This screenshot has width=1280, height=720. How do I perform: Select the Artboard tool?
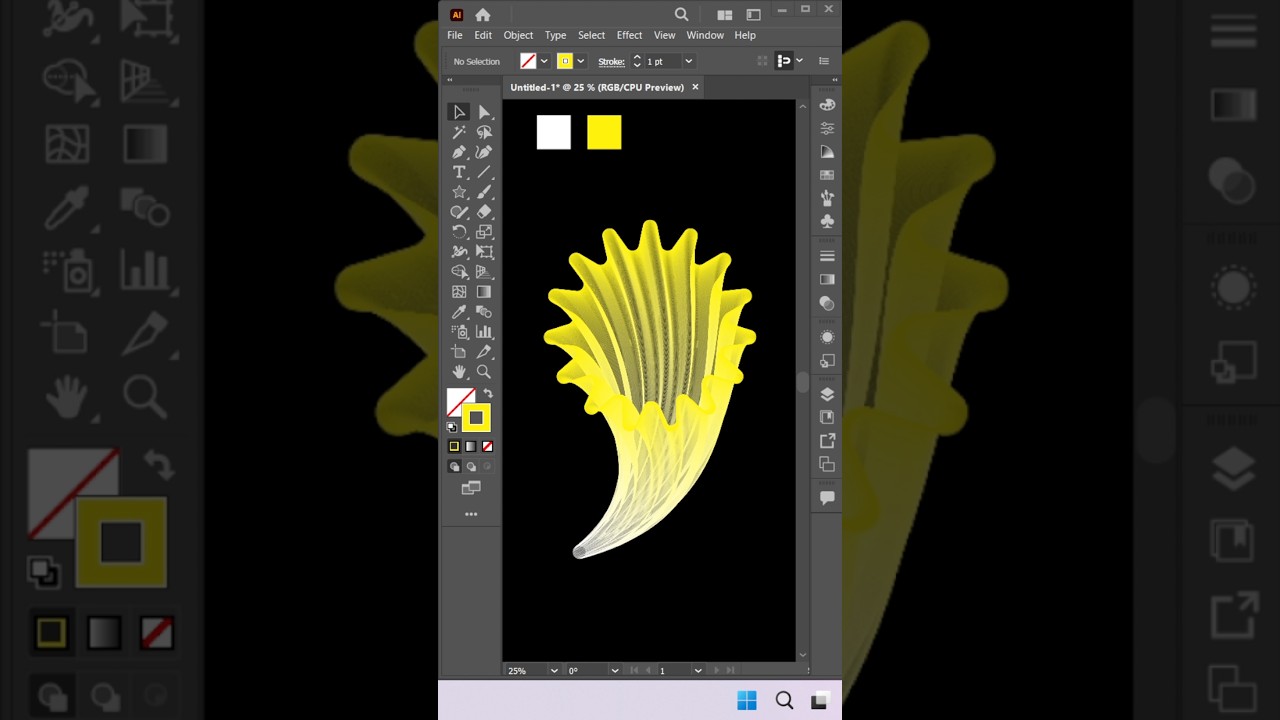[459, 352]
